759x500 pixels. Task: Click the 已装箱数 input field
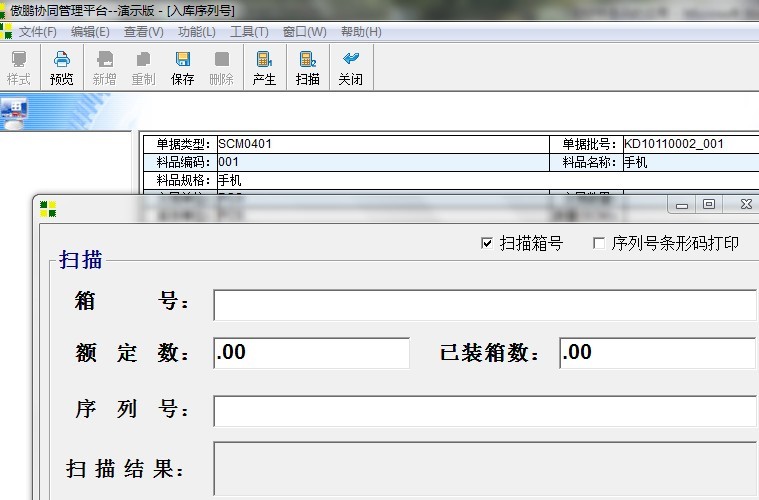[x=657, y=353]
